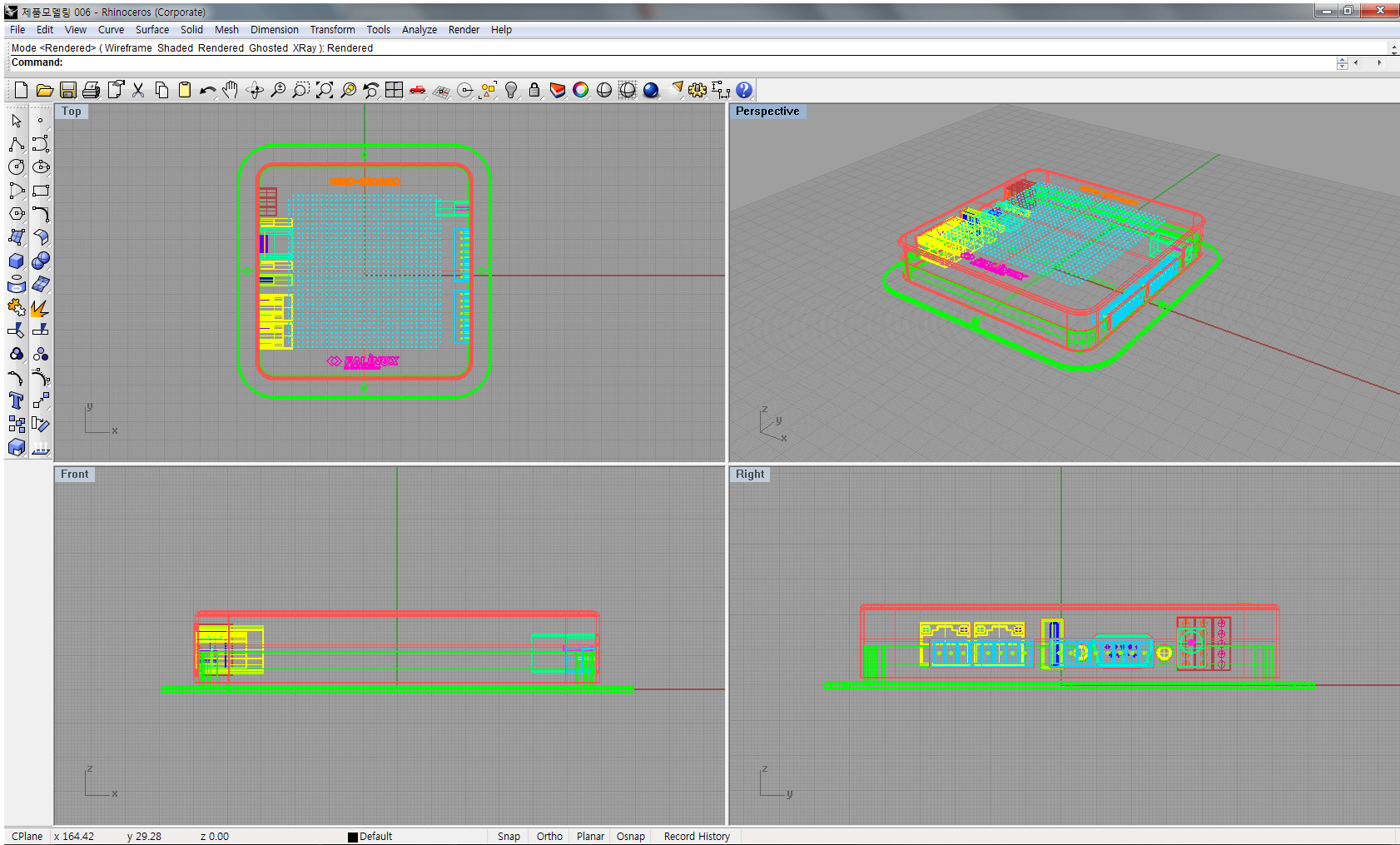Select the Text tool T icon

tap(17, 400)
